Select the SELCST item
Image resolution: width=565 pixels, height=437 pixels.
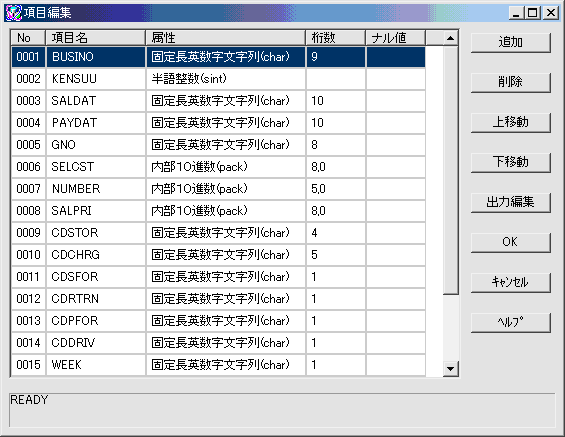coord(96,167)
